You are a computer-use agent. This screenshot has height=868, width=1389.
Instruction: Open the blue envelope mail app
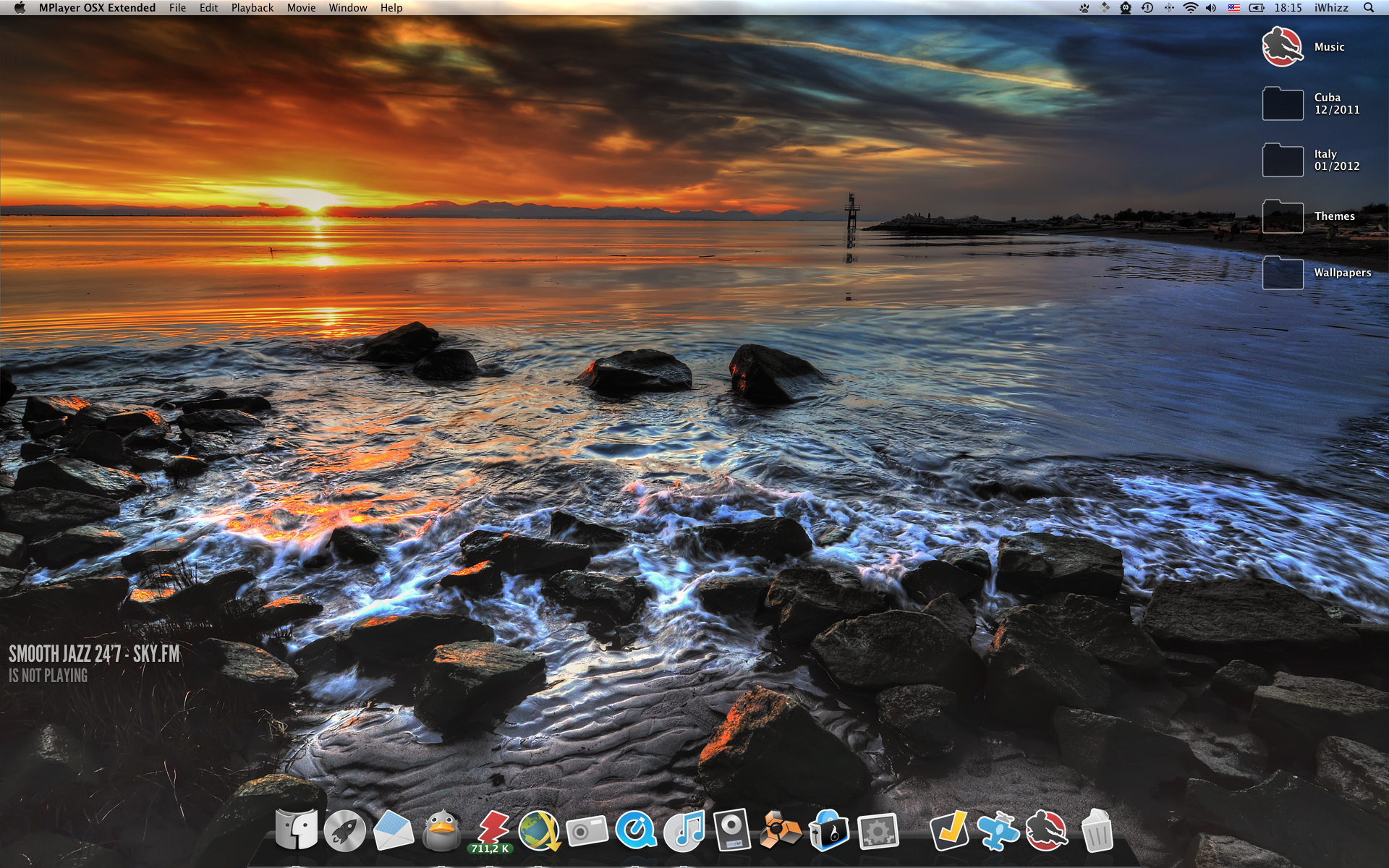tap(394, 830)
